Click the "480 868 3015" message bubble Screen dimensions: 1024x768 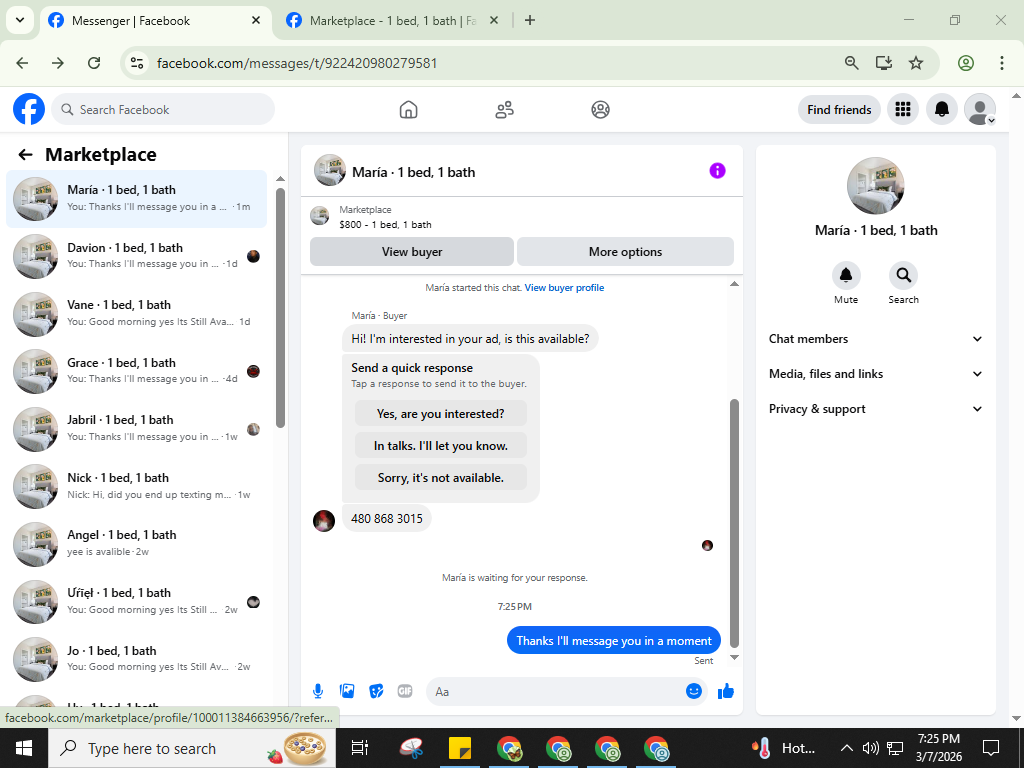[x=387, y=519]
